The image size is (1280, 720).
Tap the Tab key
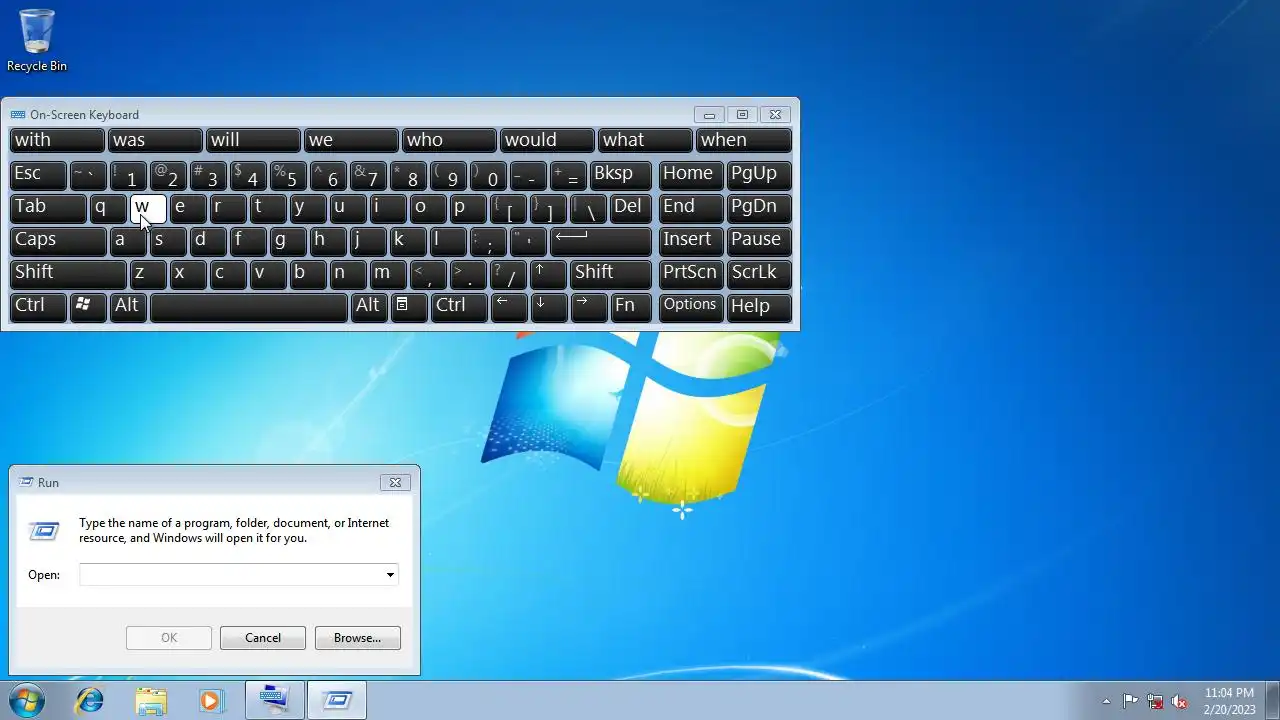[x=48, y=207]
